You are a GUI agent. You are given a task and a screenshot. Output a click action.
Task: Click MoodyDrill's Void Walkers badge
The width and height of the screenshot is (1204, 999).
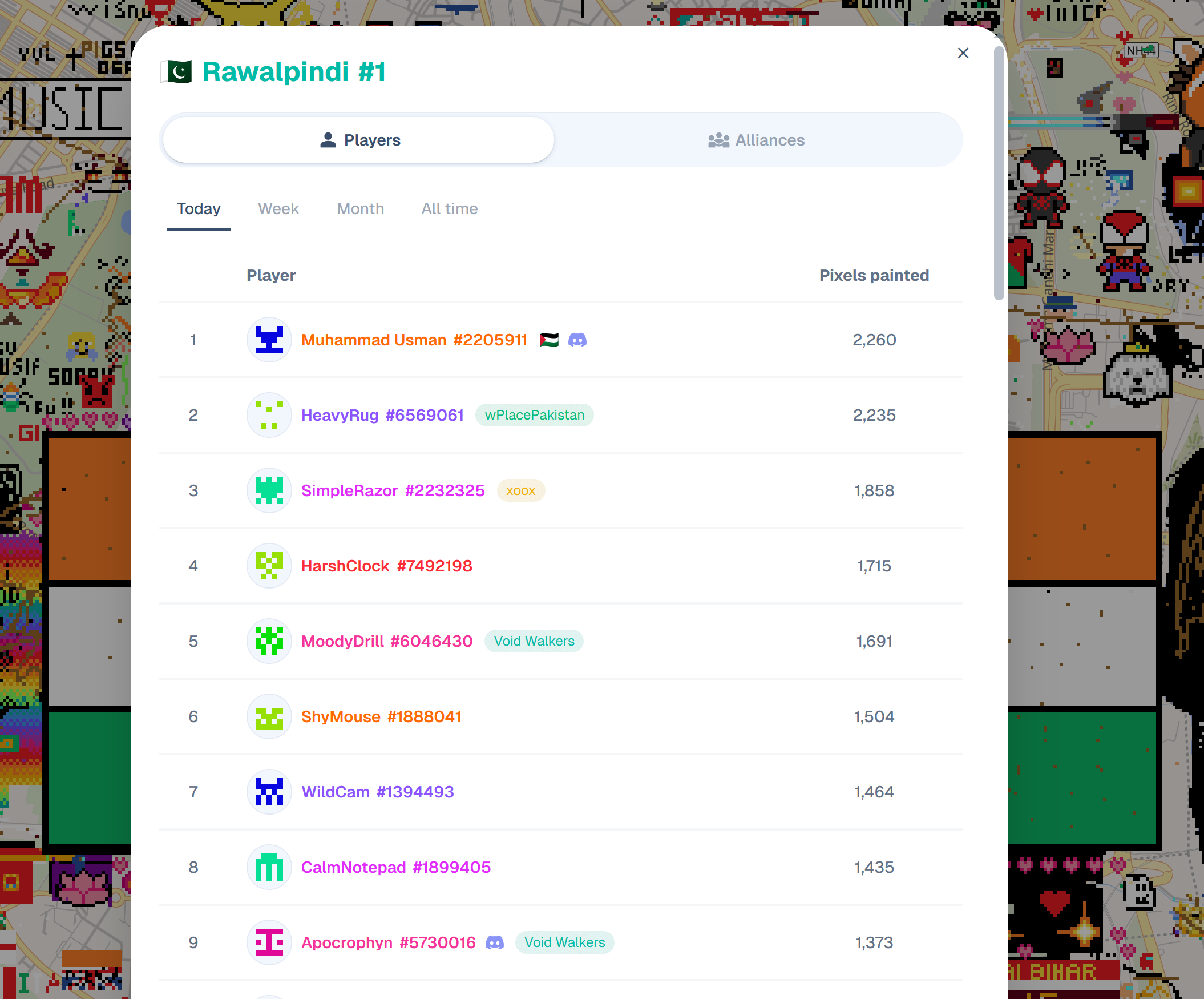(x=534, y=641)
